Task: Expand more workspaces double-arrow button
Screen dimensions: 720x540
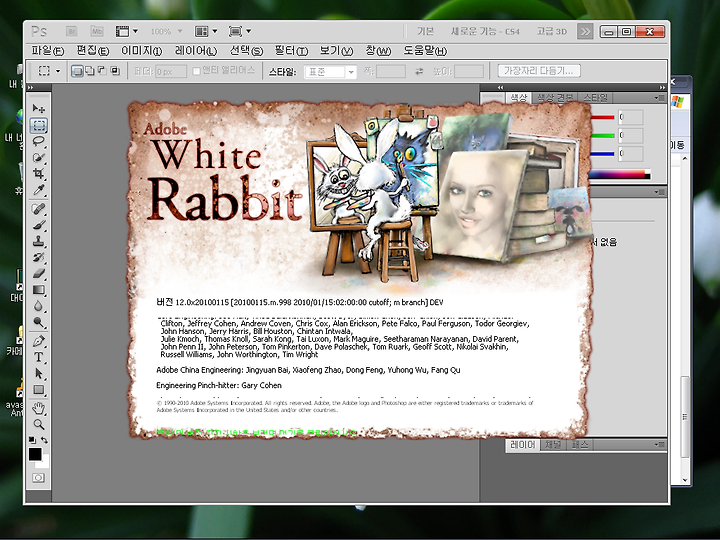Action: (x=585, y=31)
